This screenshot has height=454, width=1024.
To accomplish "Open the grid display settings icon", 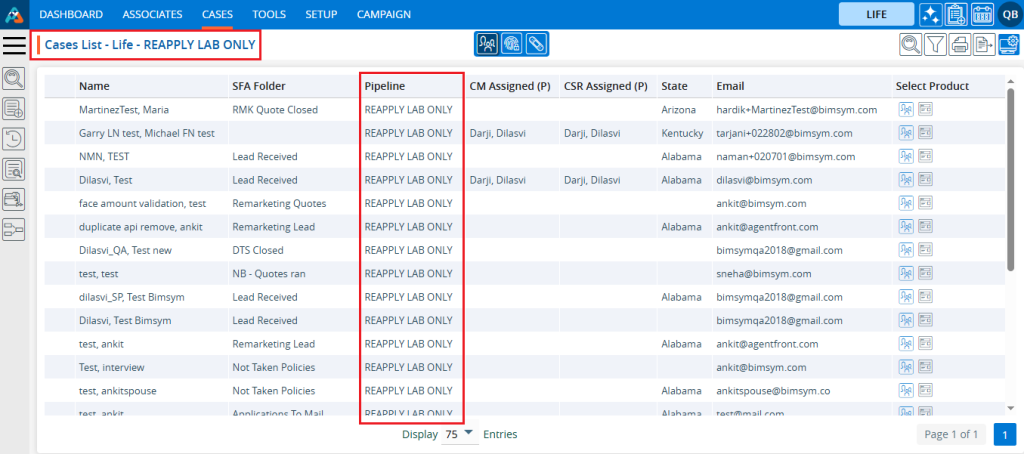I will [x=1008, y=44].
